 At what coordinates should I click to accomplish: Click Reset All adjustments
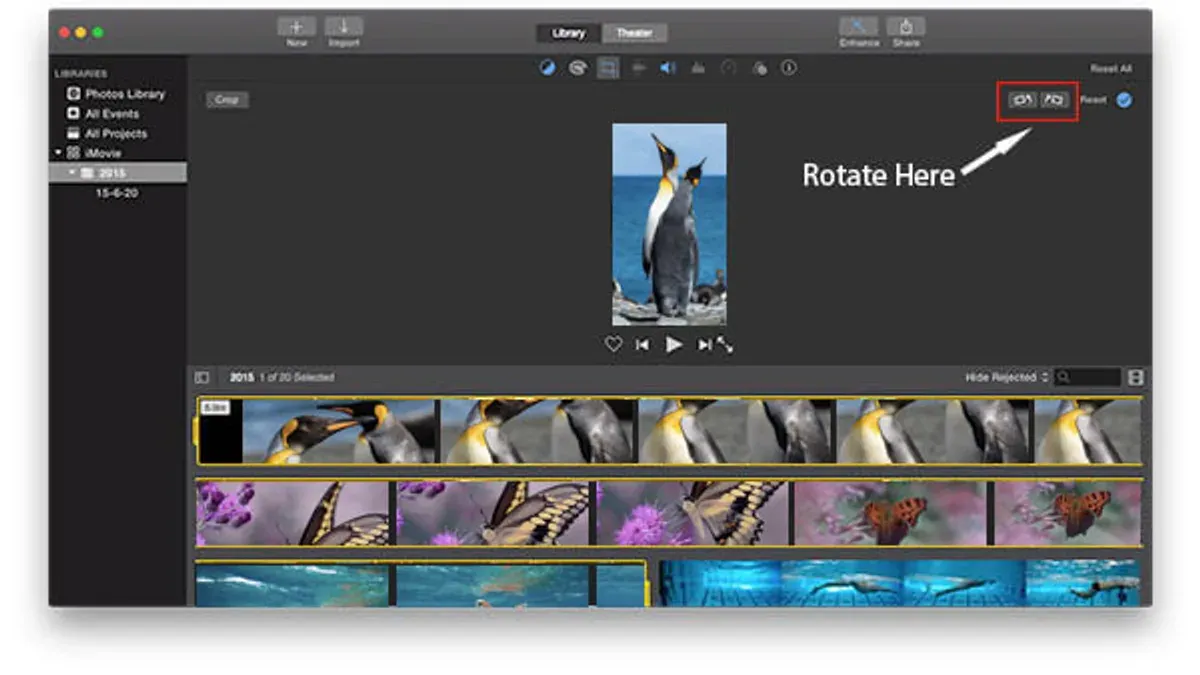point(1111,69)
